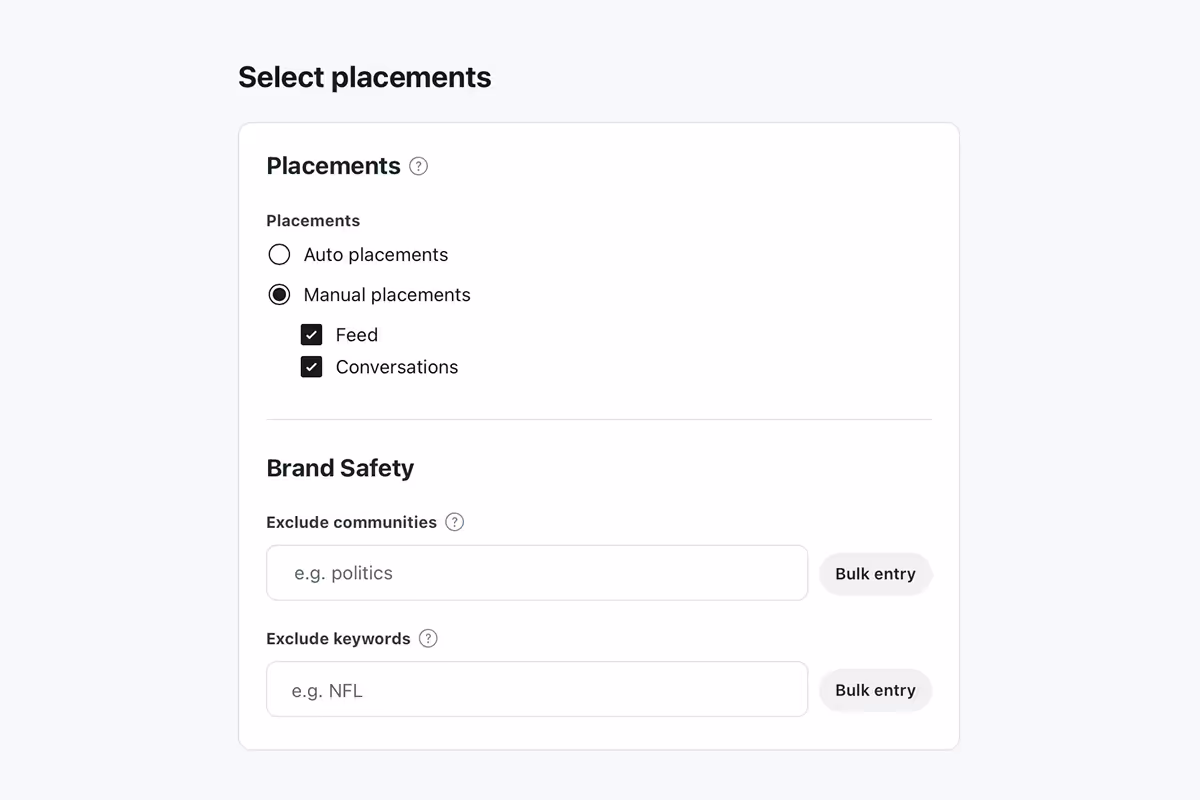Toggle the Feed checkbox off
The width and height of the screenshot is (1200, 800).
[311, 334]
